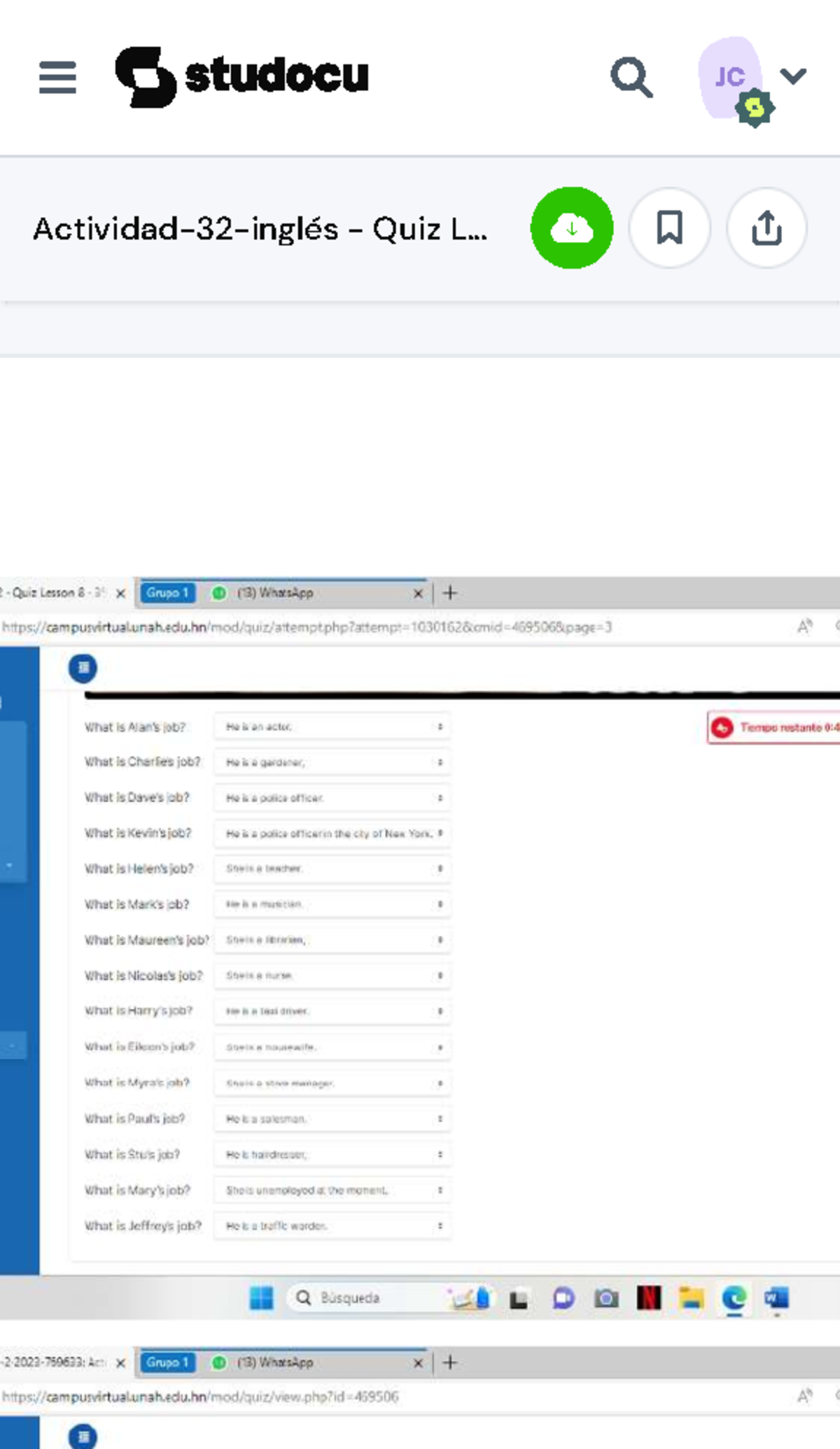Viewport: 840px width, 1449px height.
Task: Open the search magnifier icon
Action: coord(631,77)
